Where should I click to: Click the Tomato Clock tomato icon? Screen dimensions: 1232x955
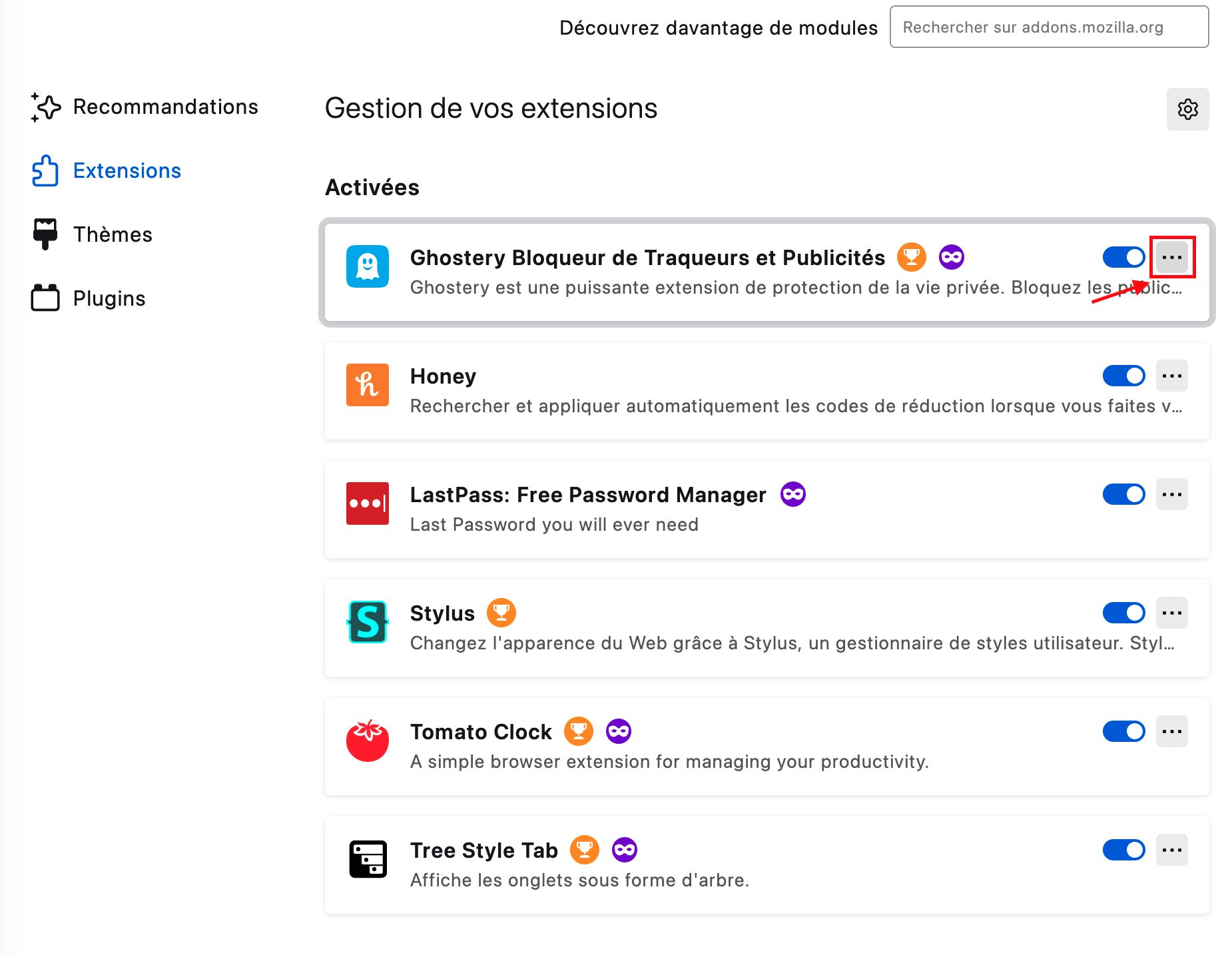368,741
